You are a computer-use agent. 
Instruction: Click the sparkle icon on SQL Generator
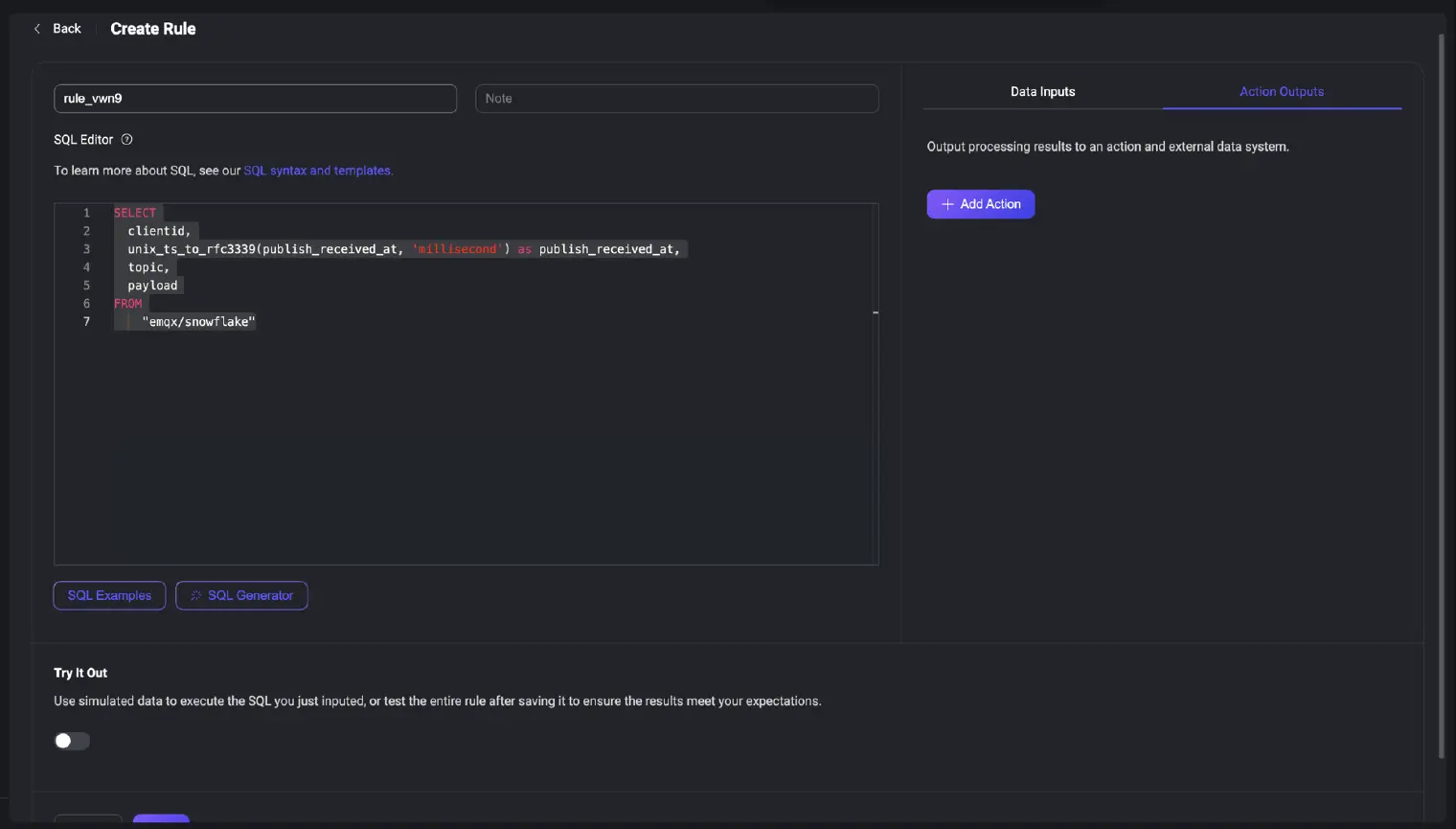(196, 595)
